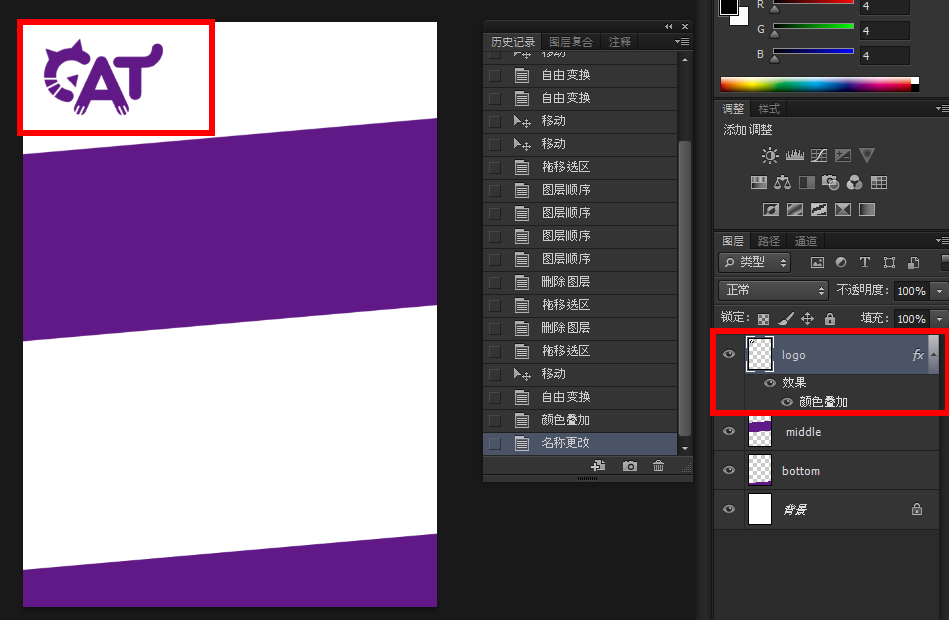The image size is (949, 620).
Task: Select the middle layer
Action: 827,431
